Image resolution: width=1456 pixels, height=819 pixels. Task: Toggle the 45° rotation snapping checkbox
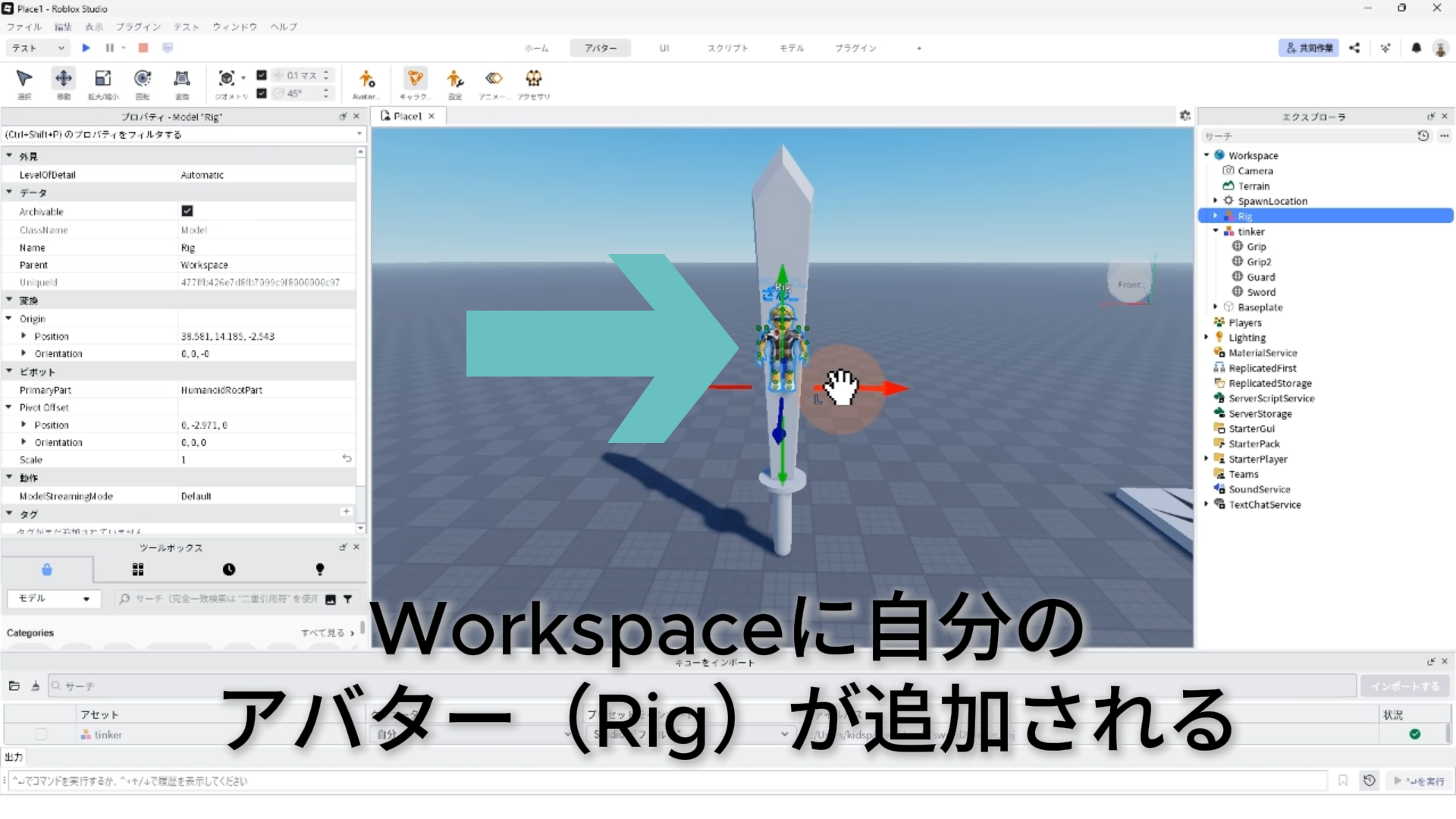[262, 93]
